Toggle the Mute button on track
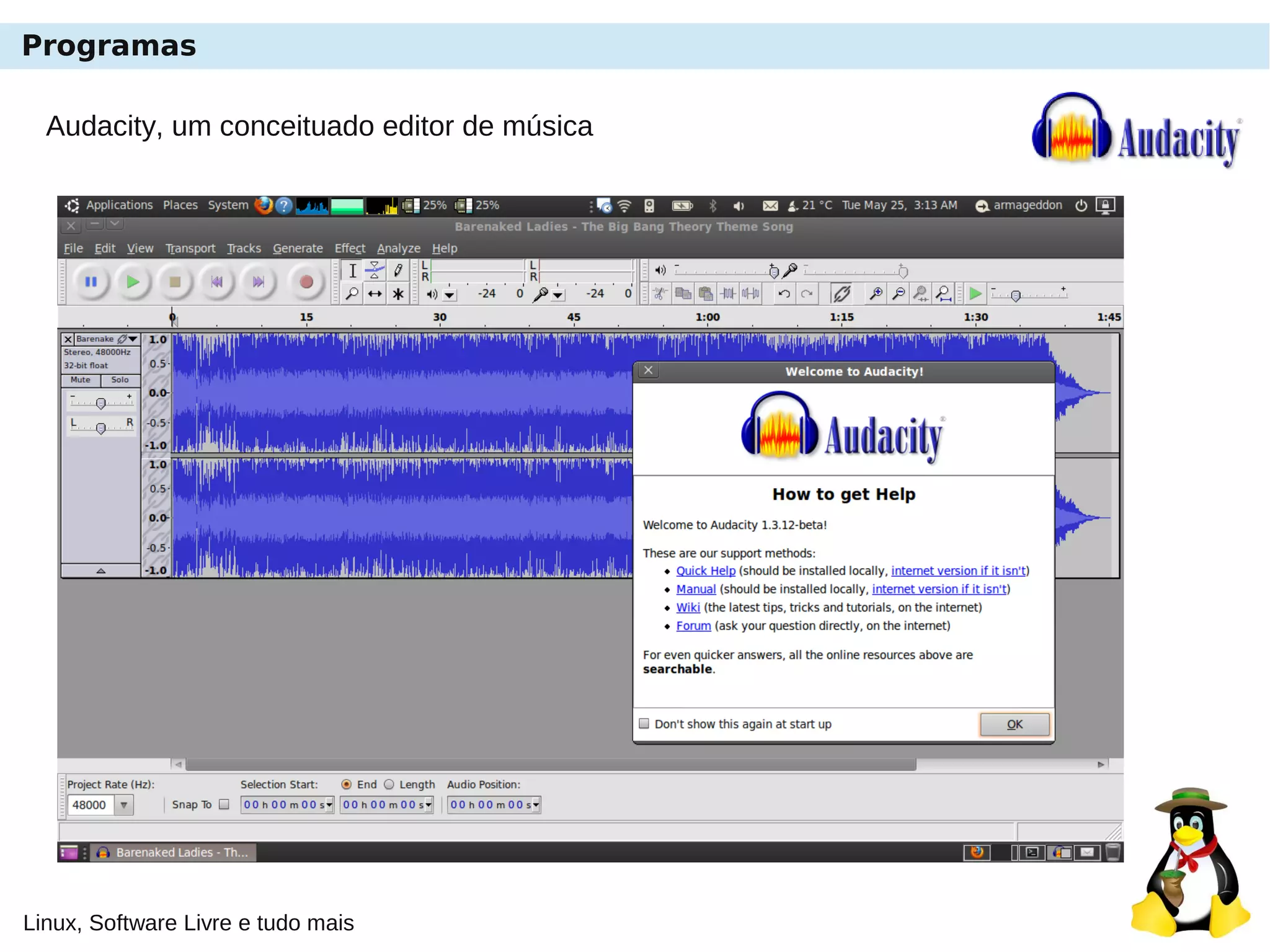Screen dimensions: 1270x952 81,380
